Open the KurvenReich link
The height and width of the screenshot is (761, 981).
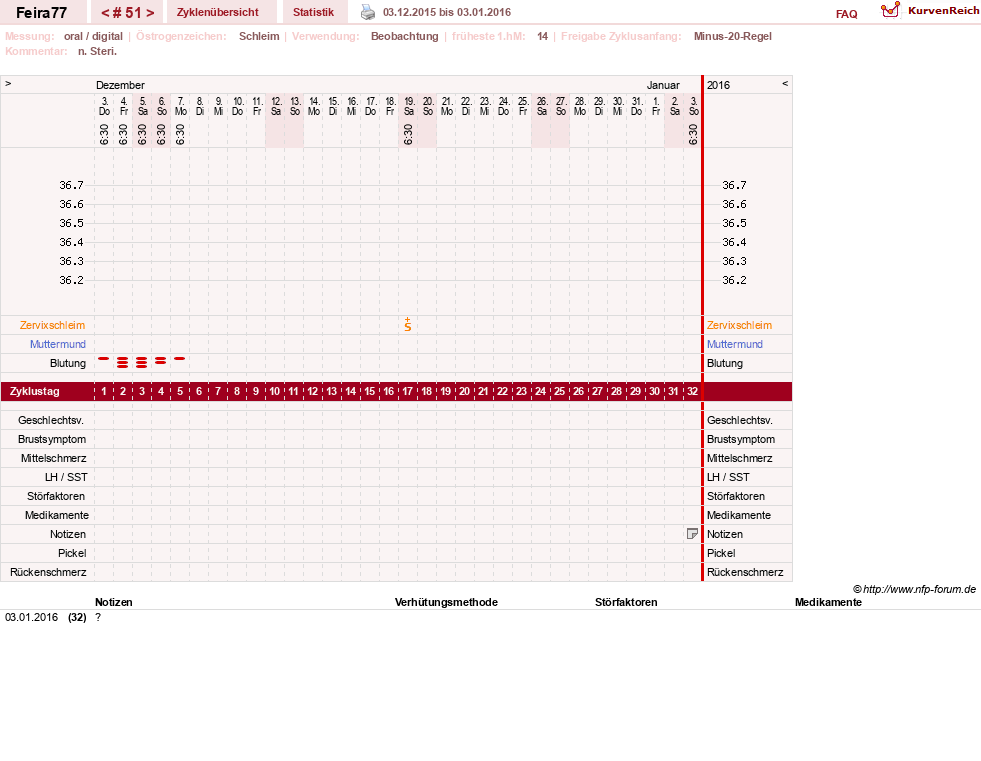943,11
